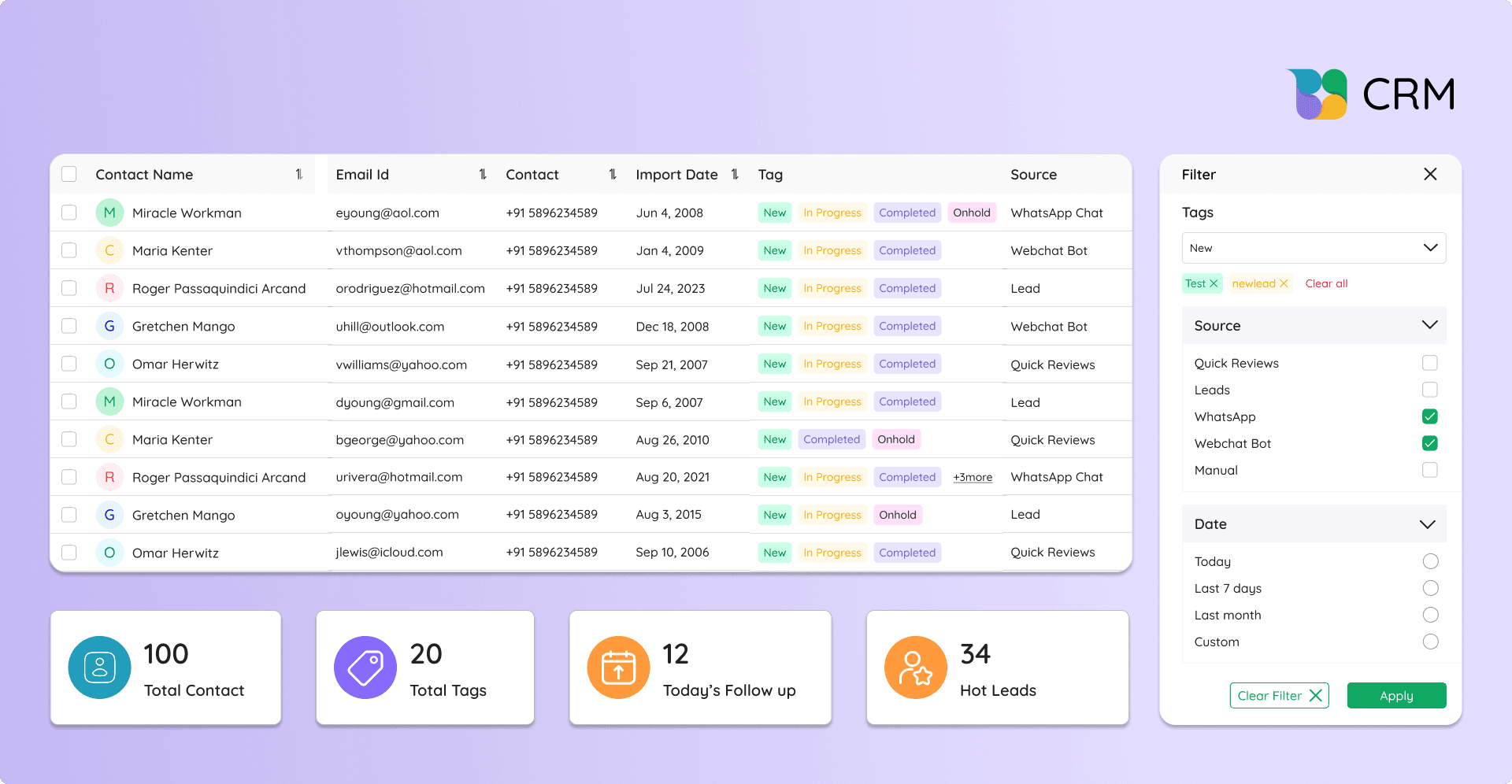
Task: Disable the Webchat Bot source filter
Action: pos(1429,443)
